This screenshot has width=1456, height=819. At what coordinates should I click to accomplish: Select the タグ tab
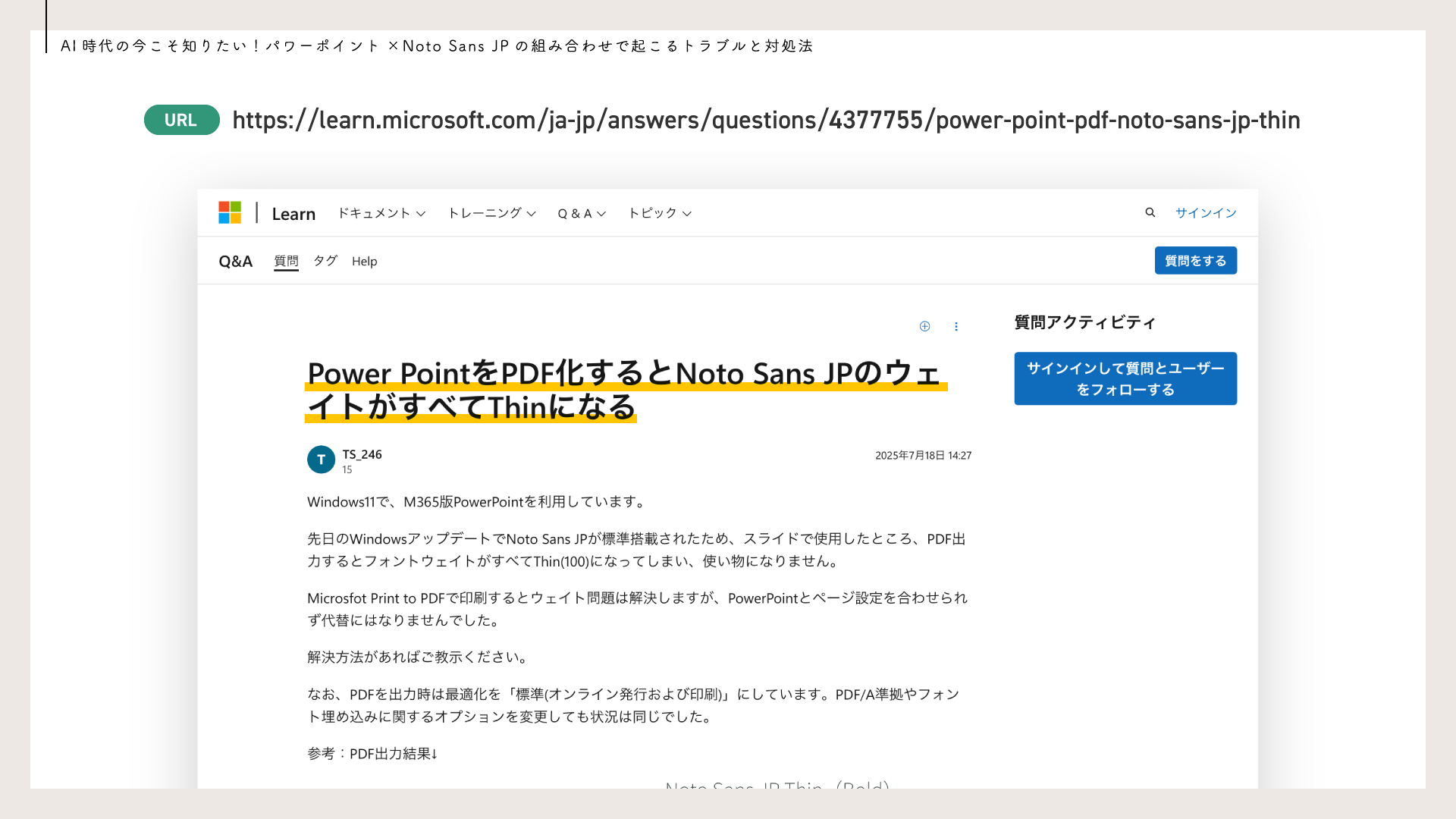tap(325, 261)
